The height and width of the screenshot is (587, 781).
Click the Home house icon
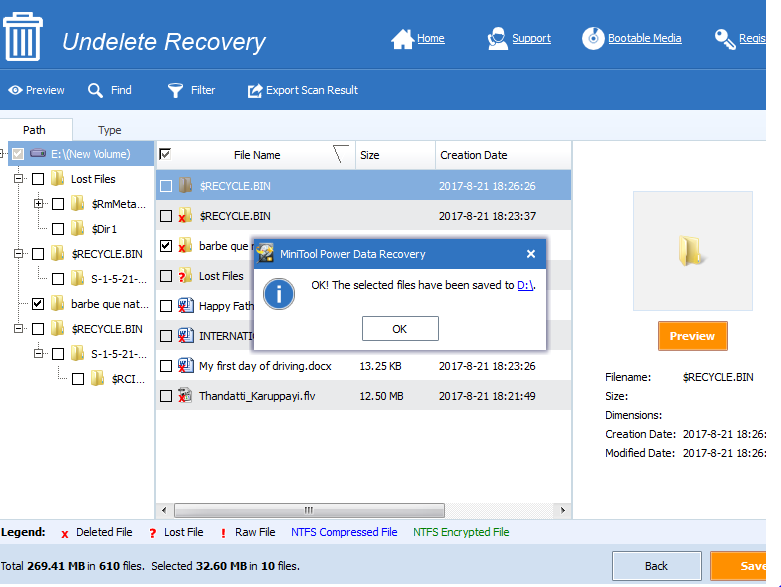402,39
